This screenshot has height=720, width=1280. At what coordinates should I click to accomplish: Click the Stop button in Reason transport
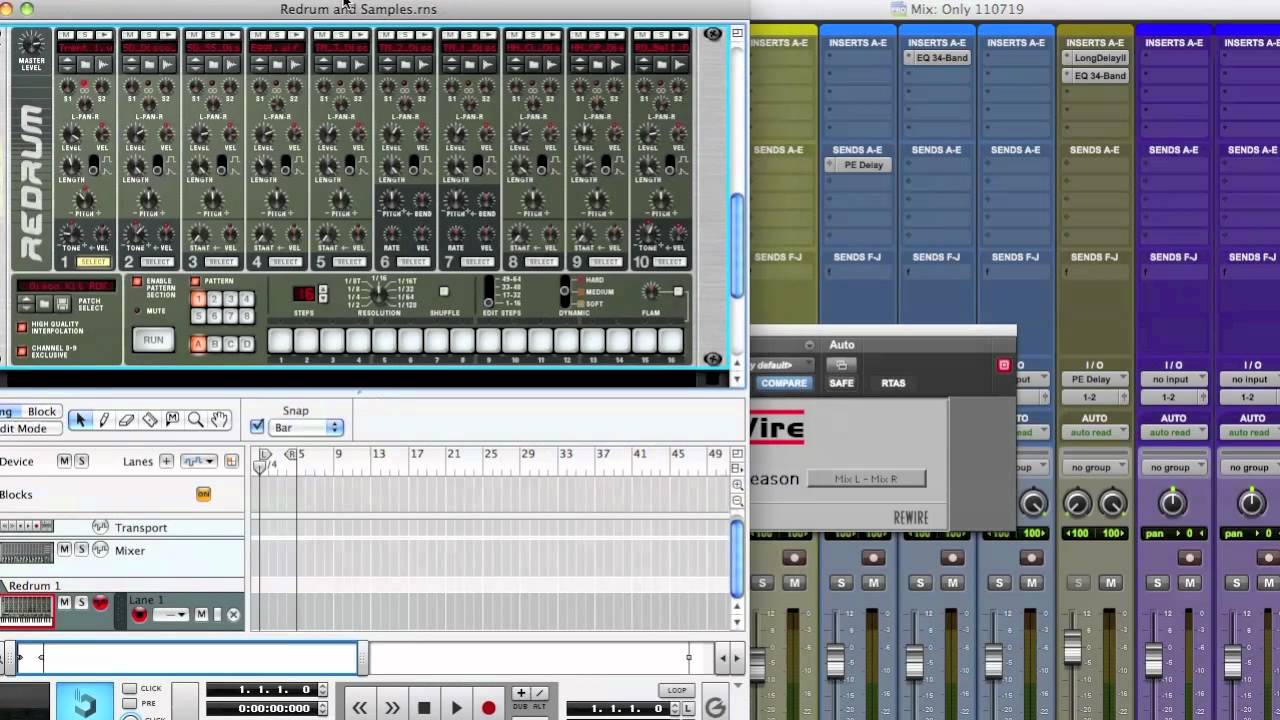pos(424,708)
